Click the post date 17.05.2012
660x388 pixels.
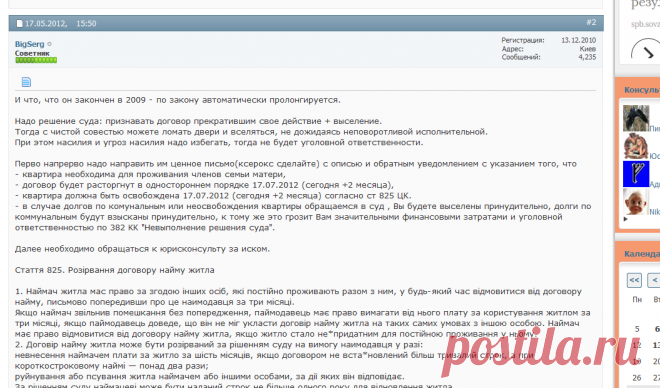point(45,24)
